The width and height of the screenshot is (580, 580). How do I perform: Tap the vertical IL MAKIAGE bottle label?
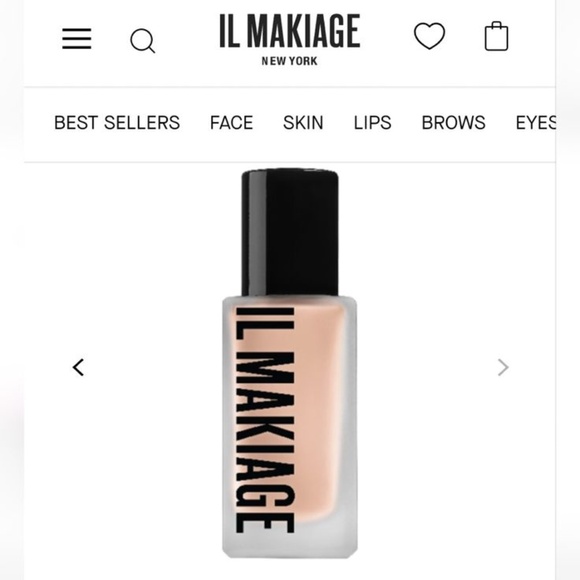[x=264, y=420]
